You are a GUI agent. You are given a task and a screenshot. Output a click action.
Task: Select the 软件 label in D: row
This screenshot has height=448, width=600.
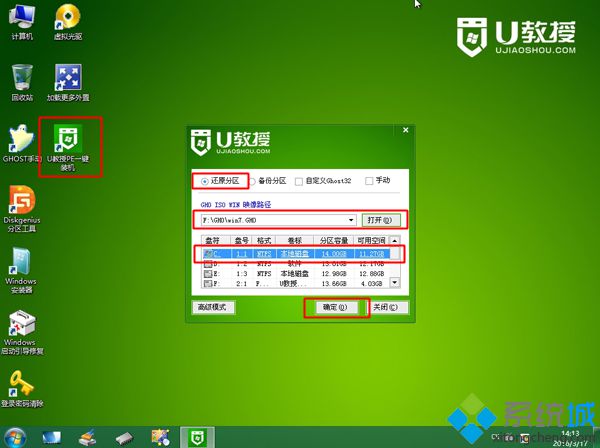(294, 264)
